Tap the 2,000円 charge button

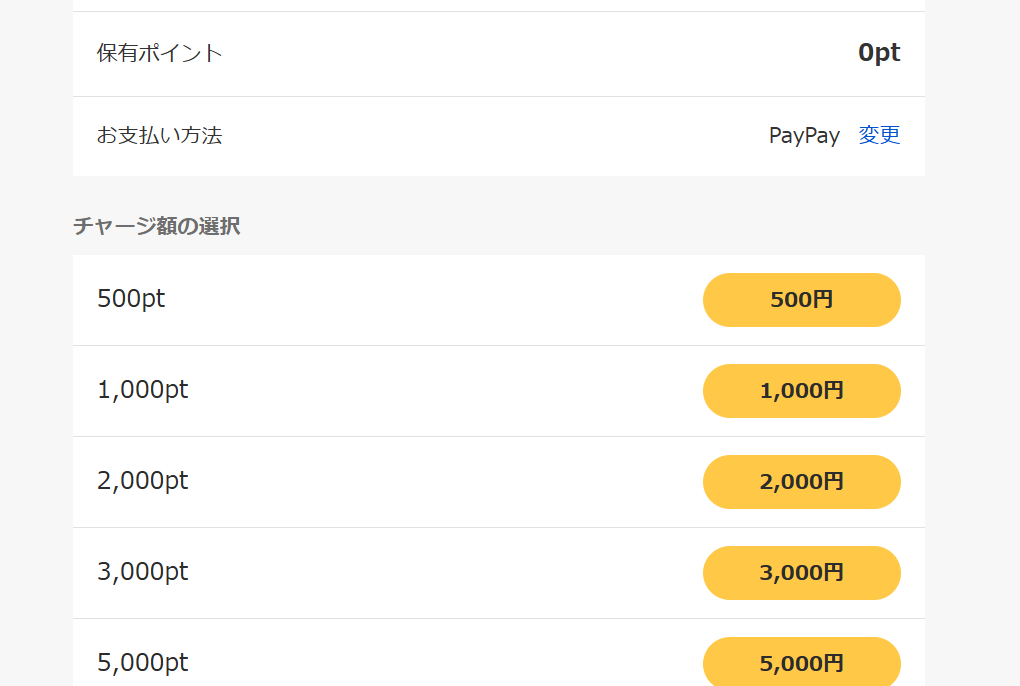click(x=801, y=482)
